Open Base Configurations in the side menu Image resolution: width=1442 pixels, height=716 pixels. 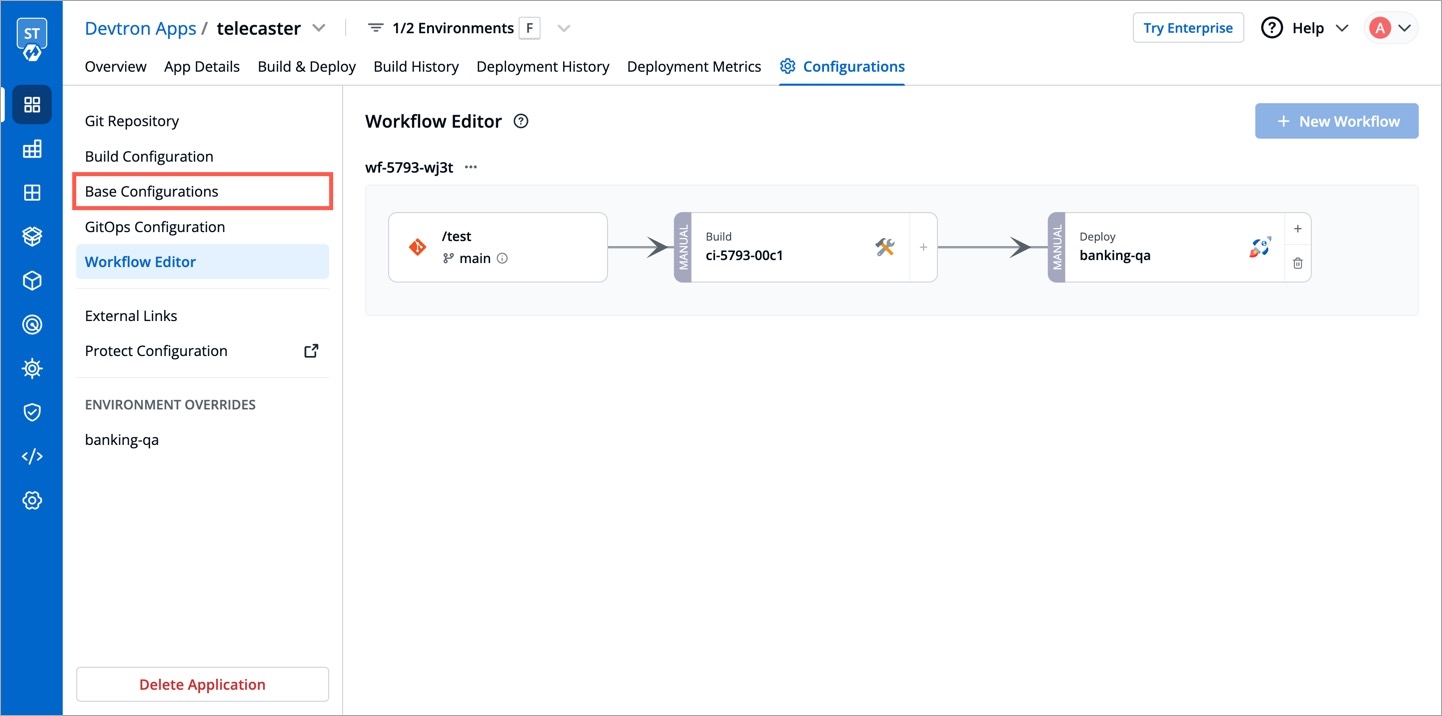pyautogui.click(x=152, y=191)
